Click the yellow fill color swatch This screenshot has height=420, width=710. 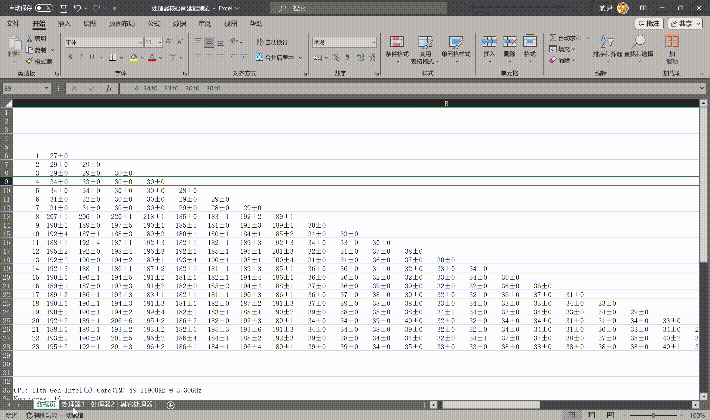tap(134, 57)
